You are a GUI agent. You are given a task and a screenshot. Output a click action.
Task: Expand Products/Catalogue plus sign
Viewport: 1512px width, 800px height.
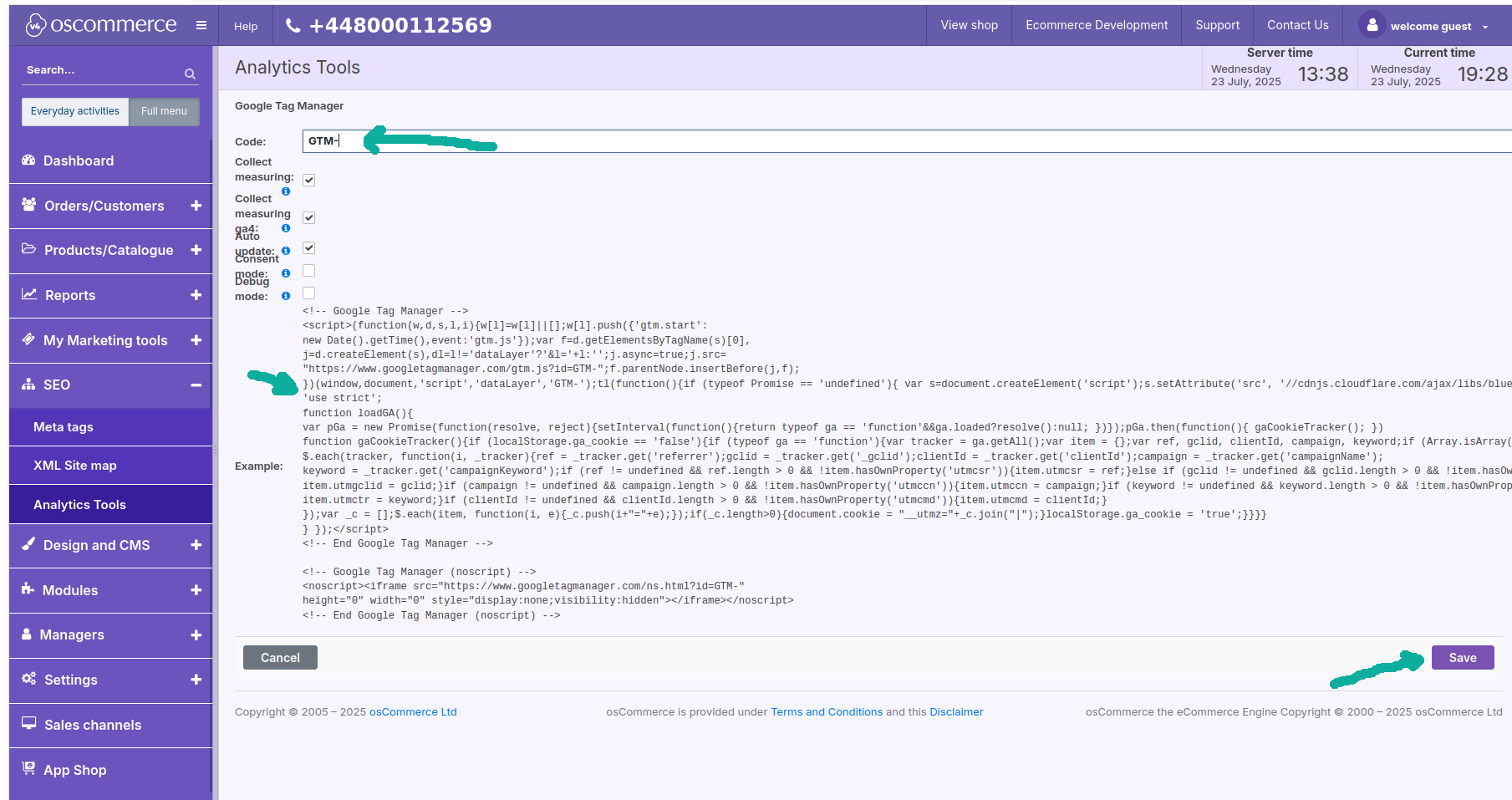pos(196,250)
